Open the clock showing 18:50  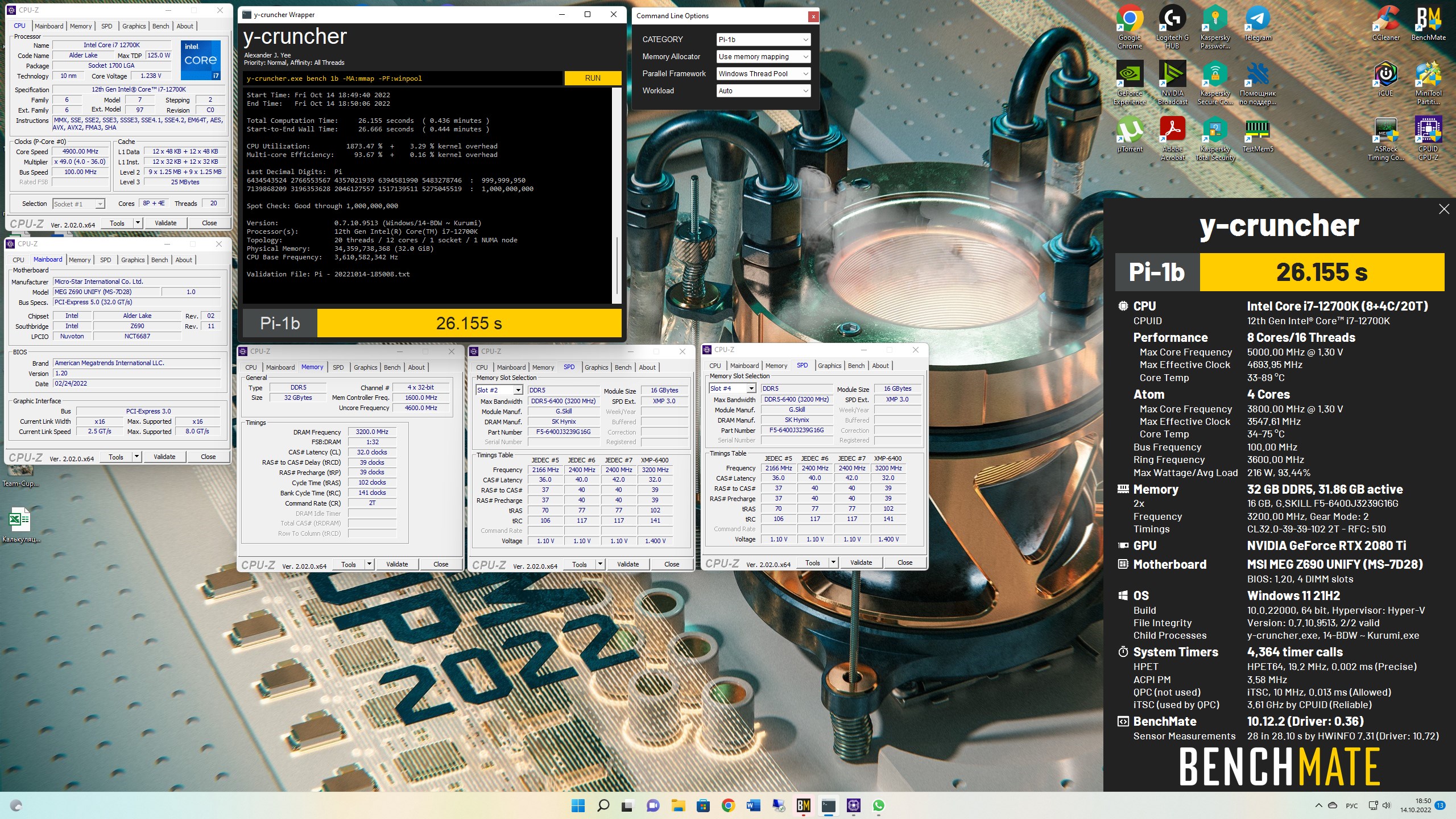(1415, 805)
